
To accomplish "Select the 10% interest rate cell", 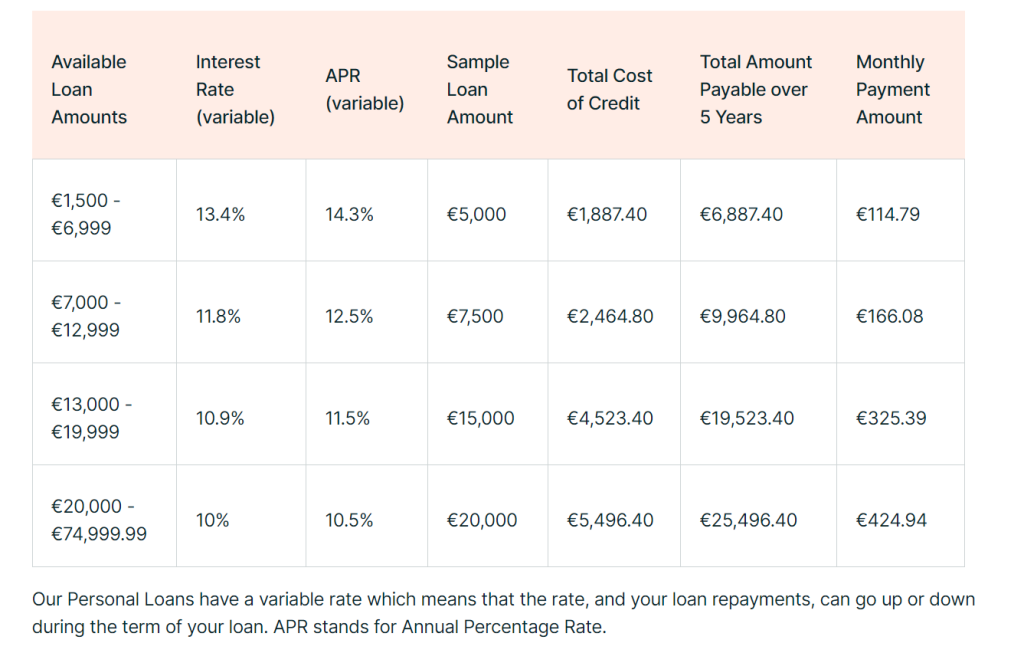I will (x=212, y=520).
